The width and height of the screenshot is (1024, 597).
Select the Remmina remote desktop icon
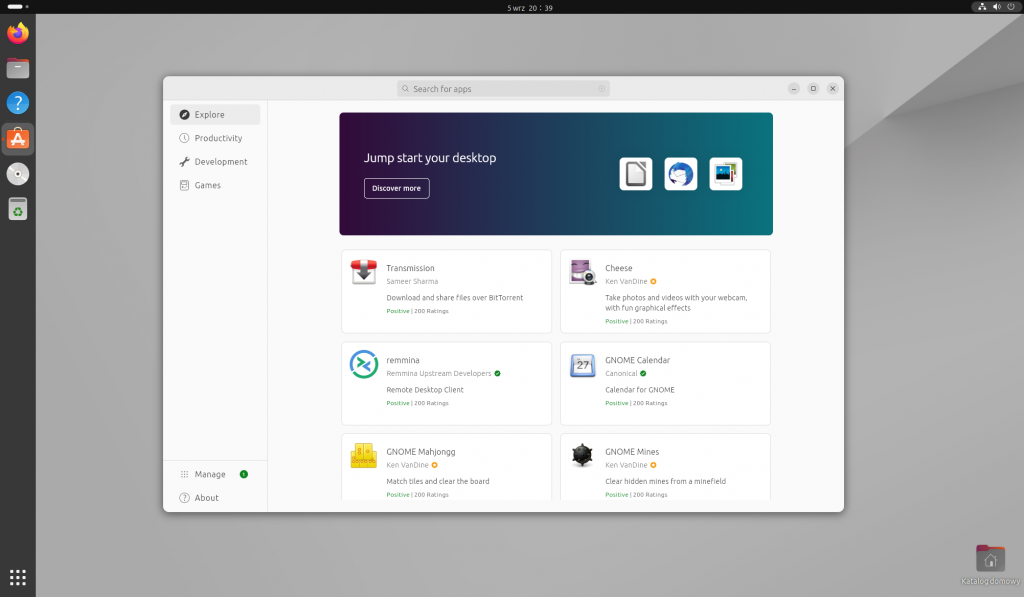click(362, 364)
